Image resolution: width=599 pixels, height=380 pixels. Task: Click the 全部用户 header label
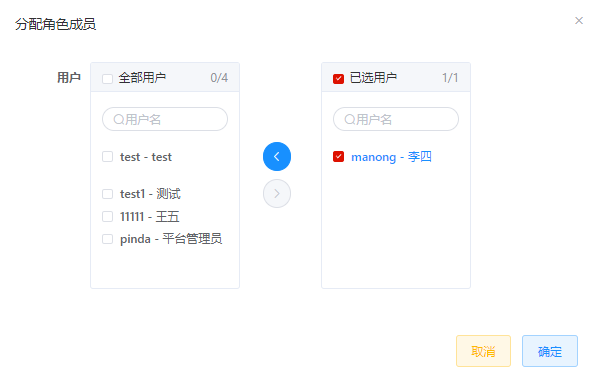[142, 78]
